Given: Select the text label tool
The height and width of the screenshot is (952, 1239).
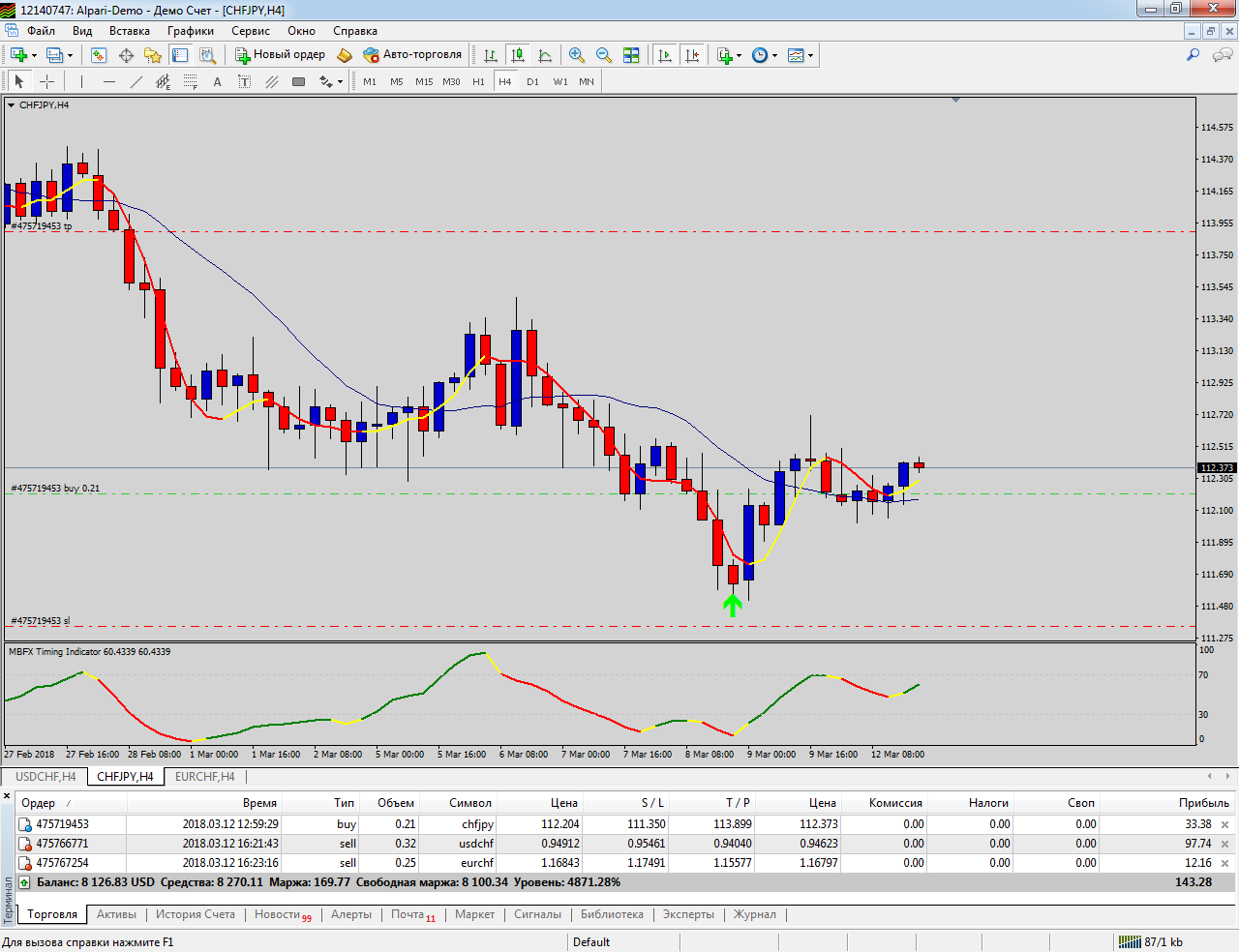Looking at the screenshot, I should (244, 82).
